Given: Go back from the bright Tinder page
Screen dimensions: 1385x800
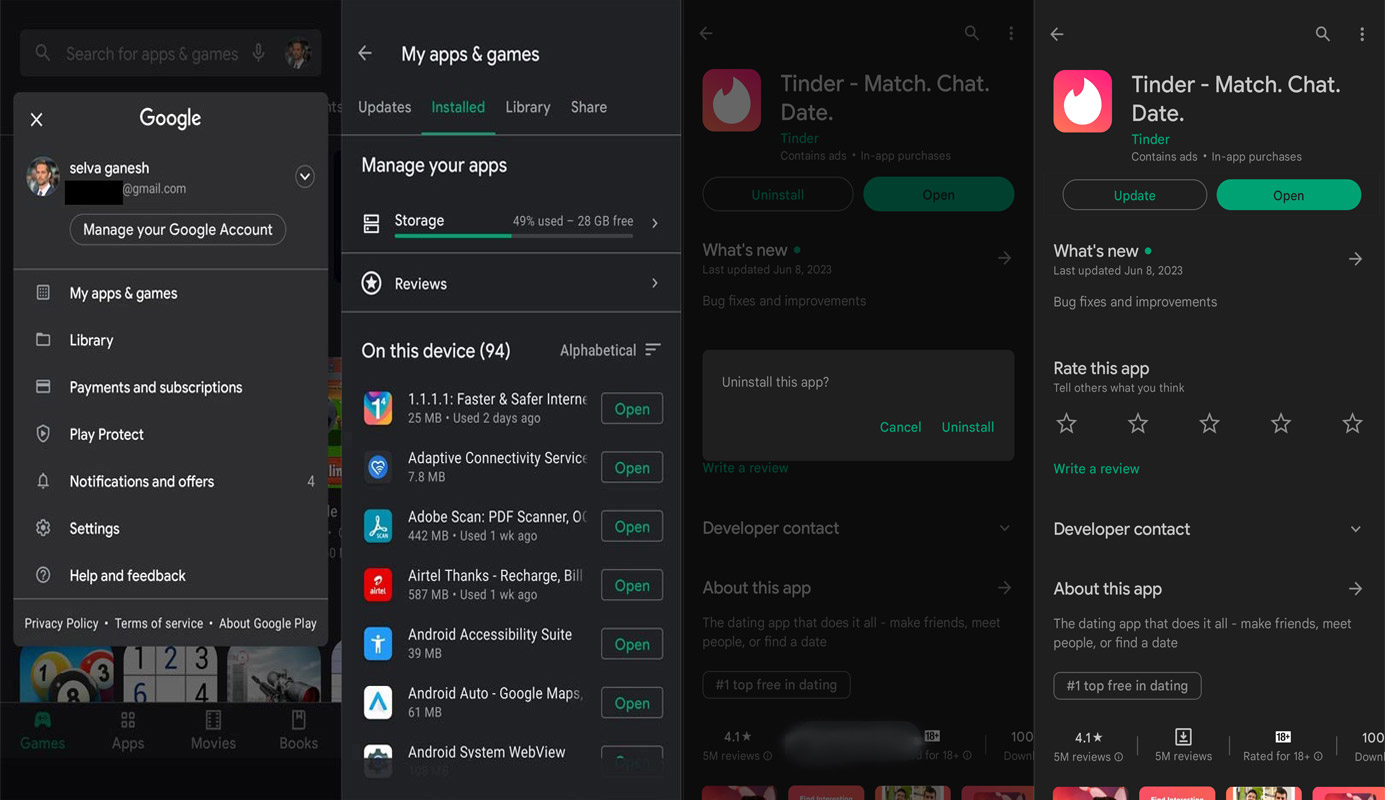Looking at the screenshot, I should [x=1057, y=34].
